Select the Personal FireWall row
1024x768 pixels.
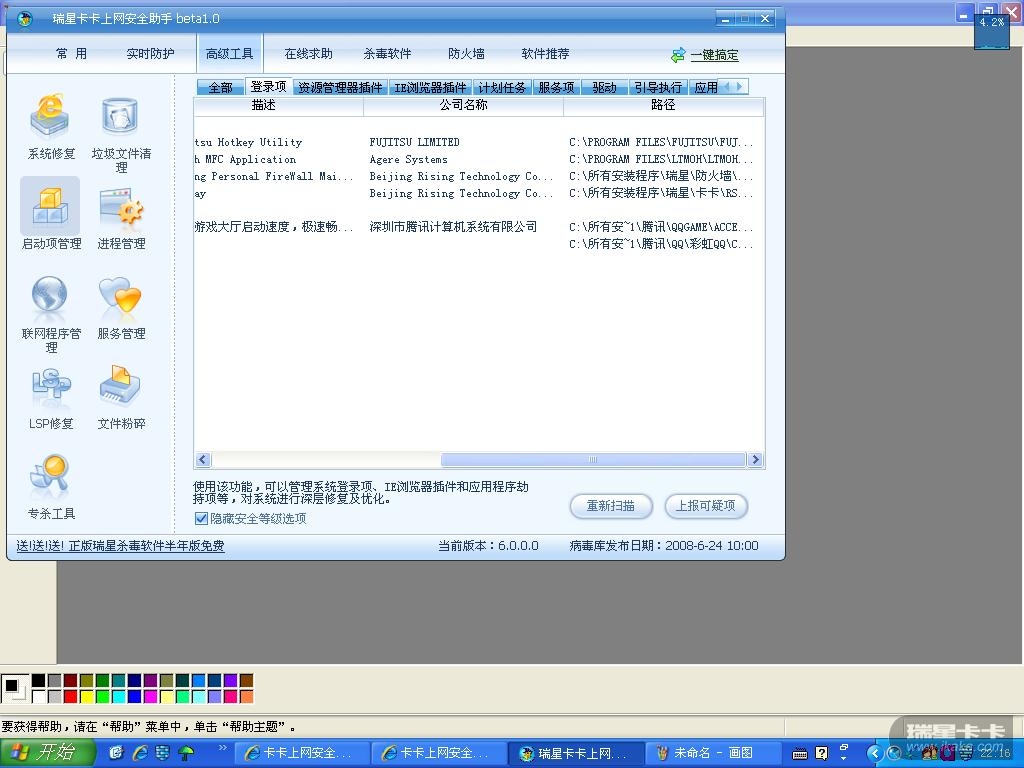coord(479,176)
